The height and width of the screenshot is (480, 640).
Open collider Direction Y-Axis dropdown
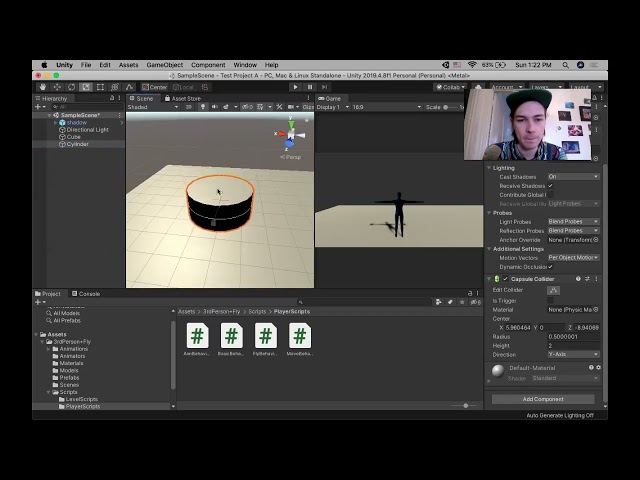[x=573, y=354]
